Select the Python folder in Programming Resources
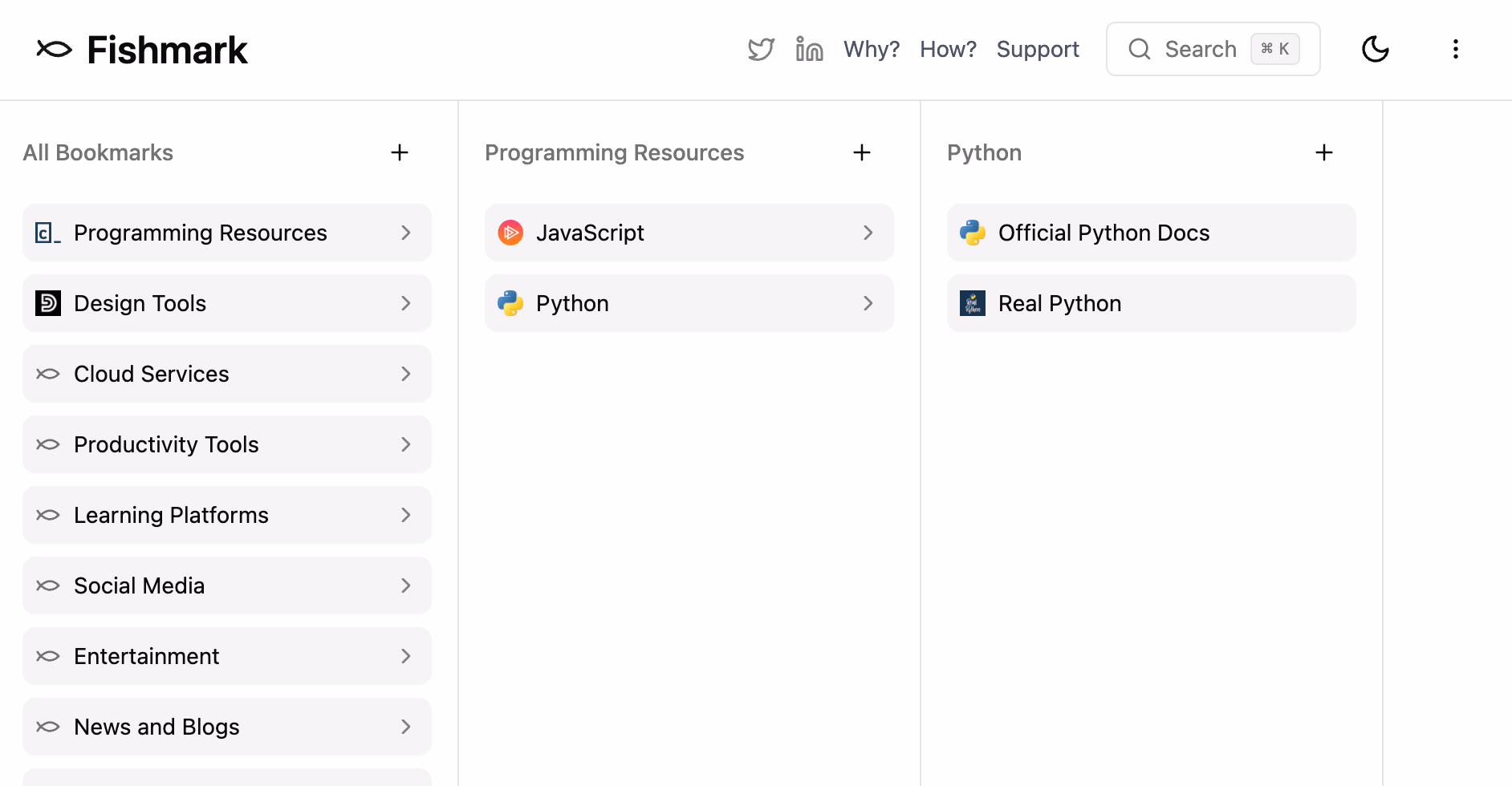 coord(572,303)
